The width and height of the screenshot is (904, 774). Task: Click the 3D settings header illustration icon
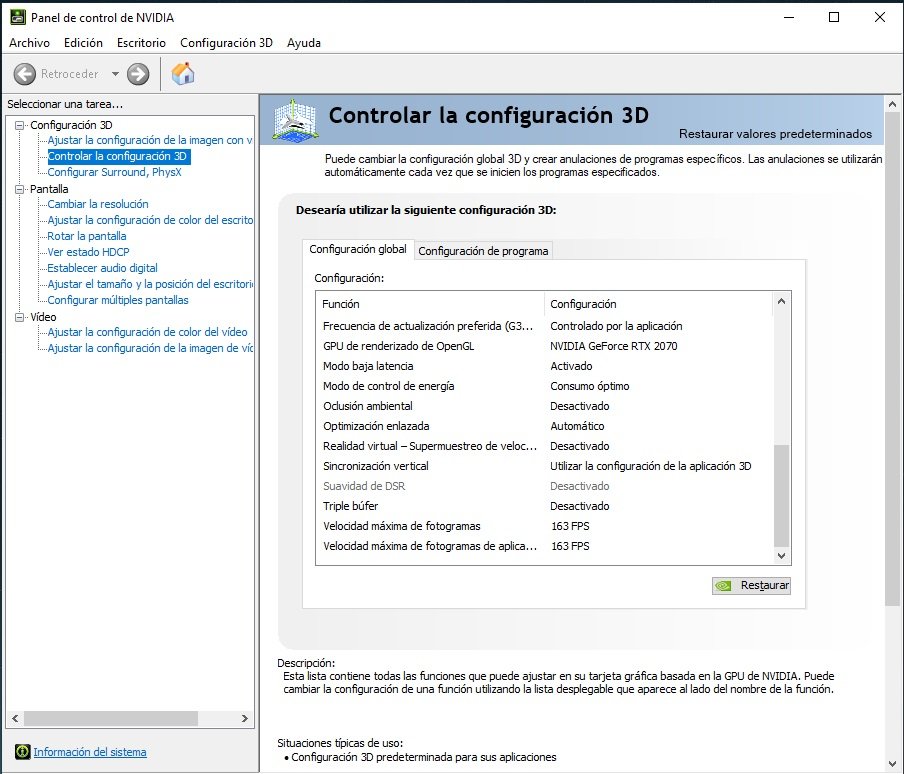(295, 119)
